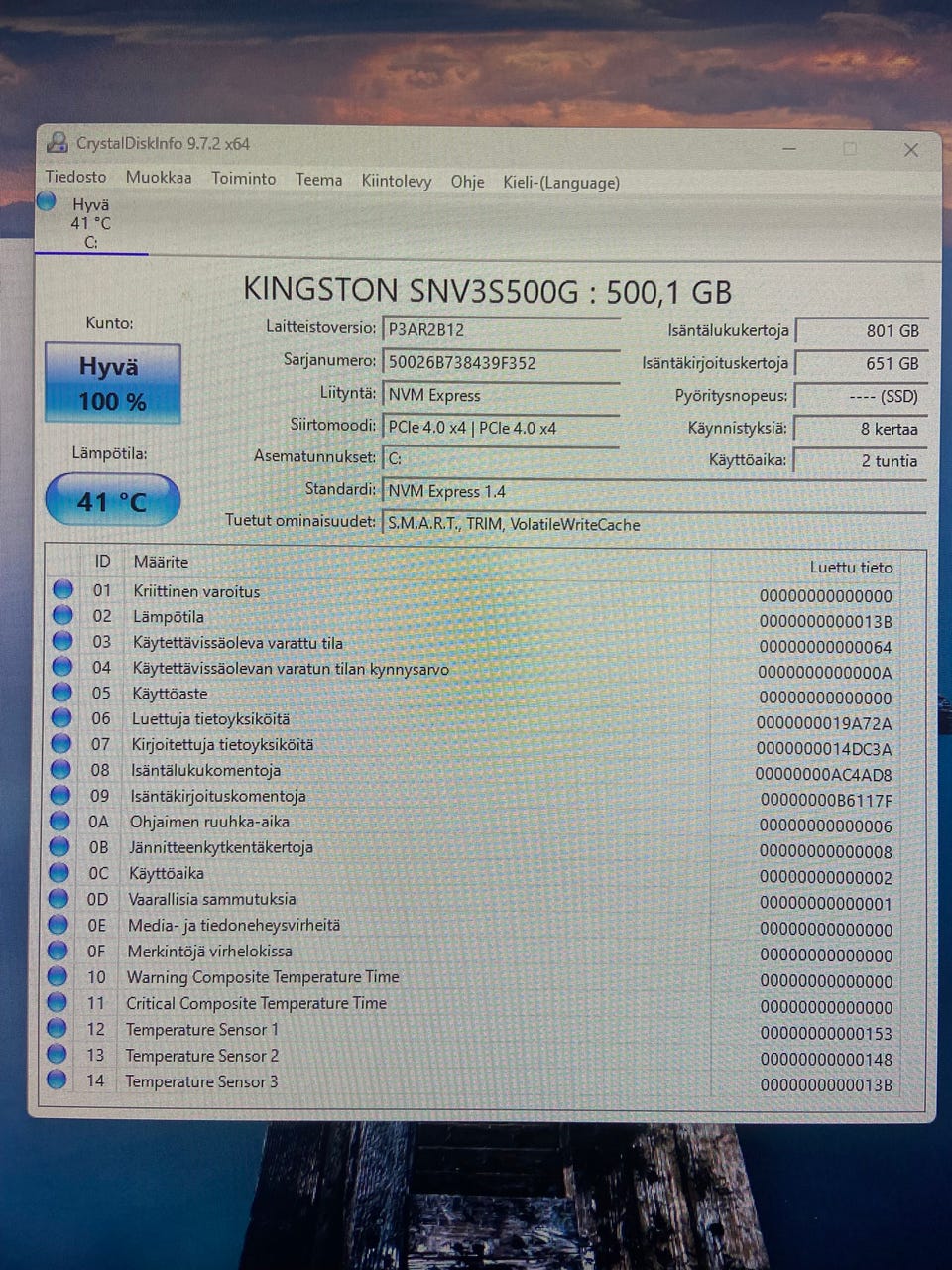Click the Käynnistyksiä value 8 kertaa

coord(861,429)
